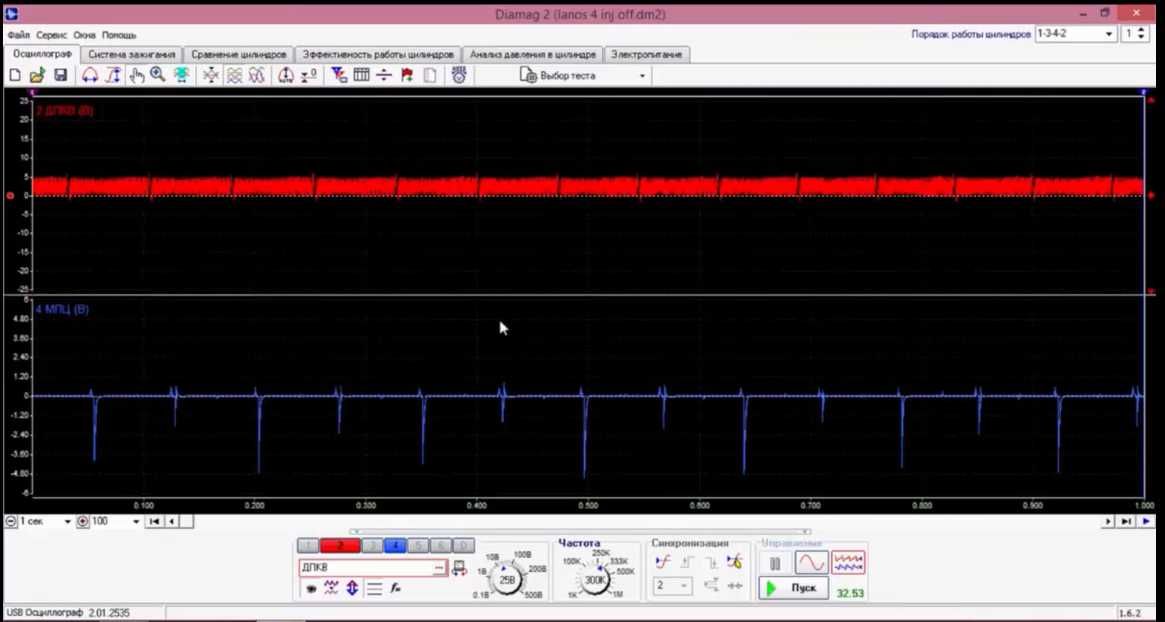Activate the hand pan tool
1165x622 pixels.
tap(136, 75)
